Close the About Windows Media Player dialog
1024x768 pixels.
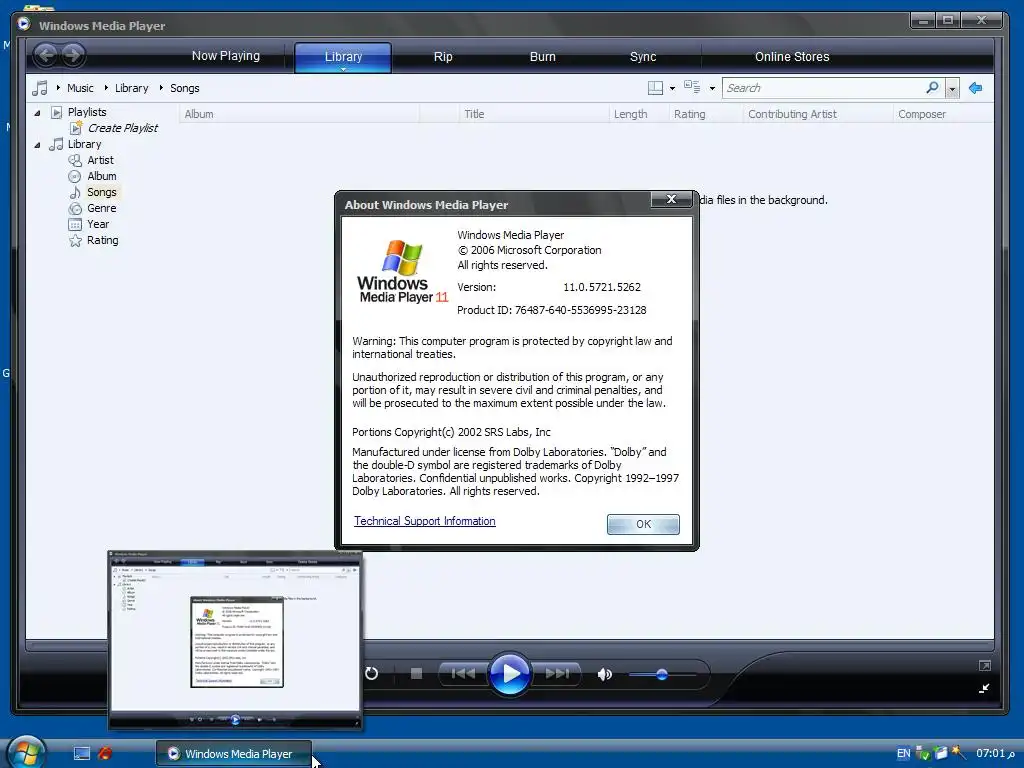tap(671, 199)
